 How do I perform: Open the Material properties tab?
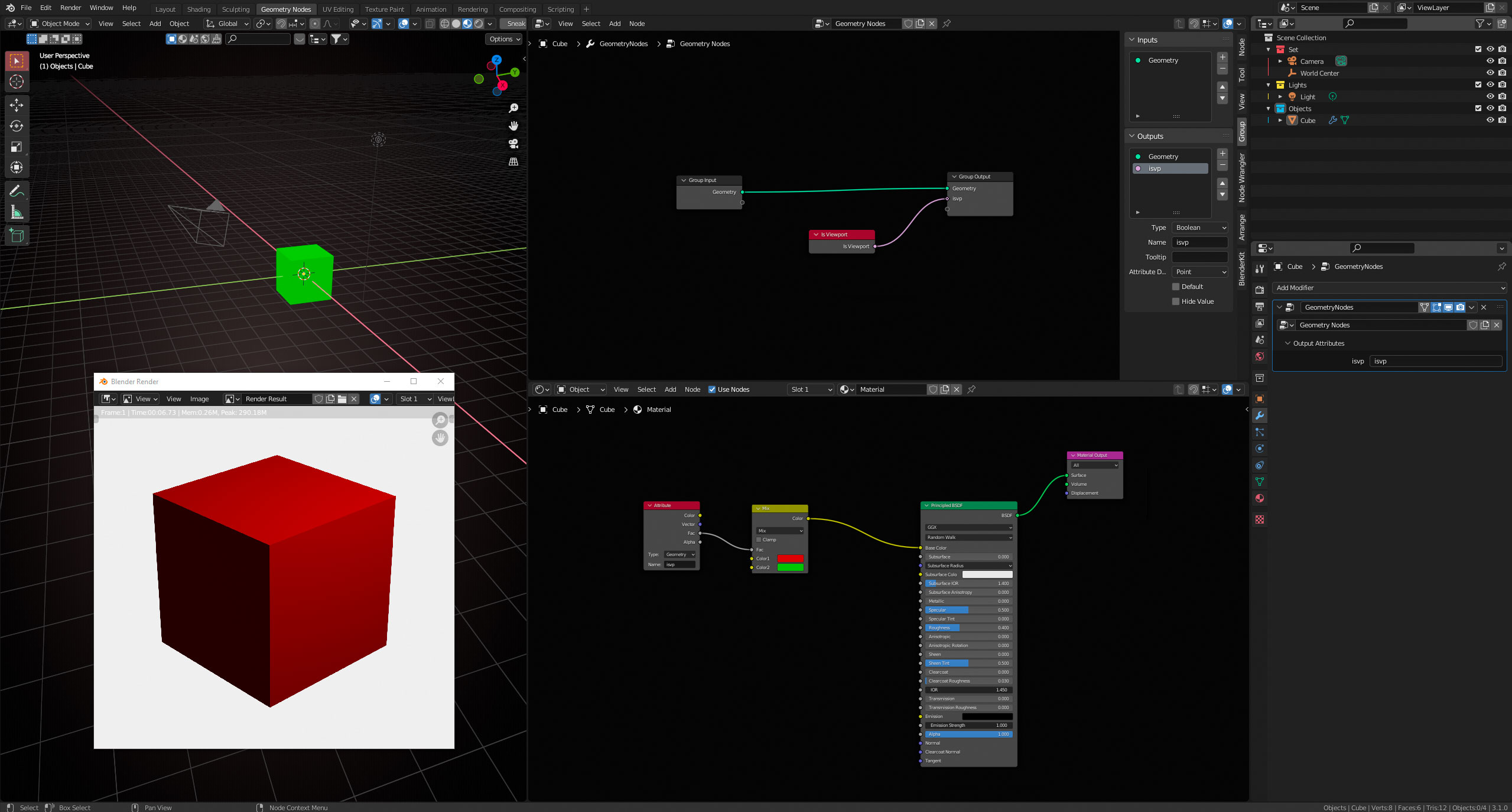[1260, 498]
